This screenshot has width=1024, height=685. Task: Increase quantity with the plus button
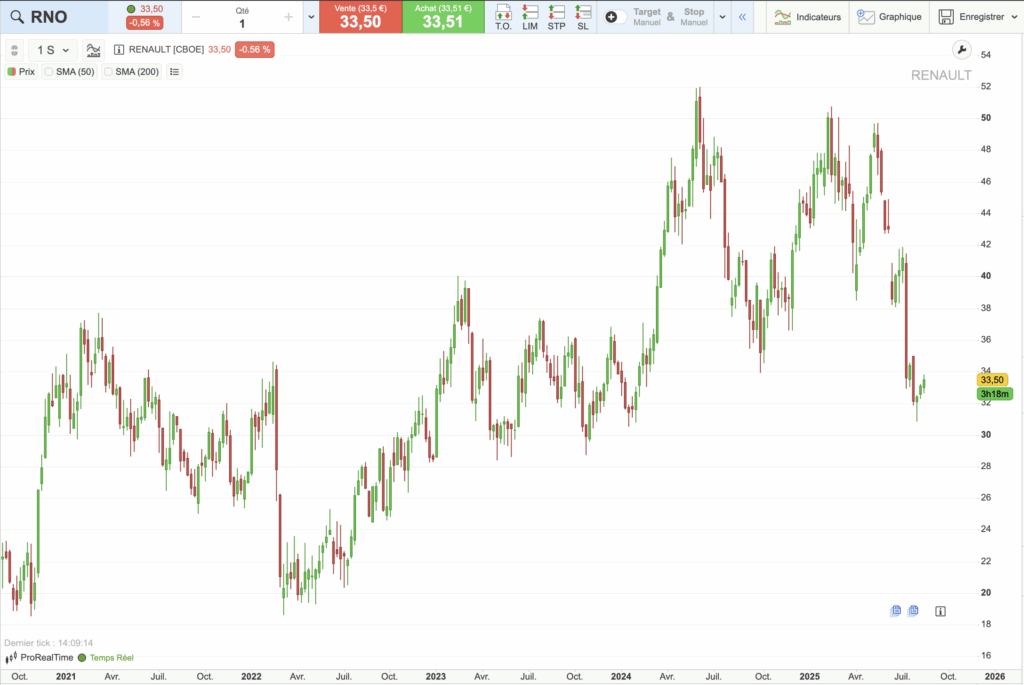(x=288, y=17)
